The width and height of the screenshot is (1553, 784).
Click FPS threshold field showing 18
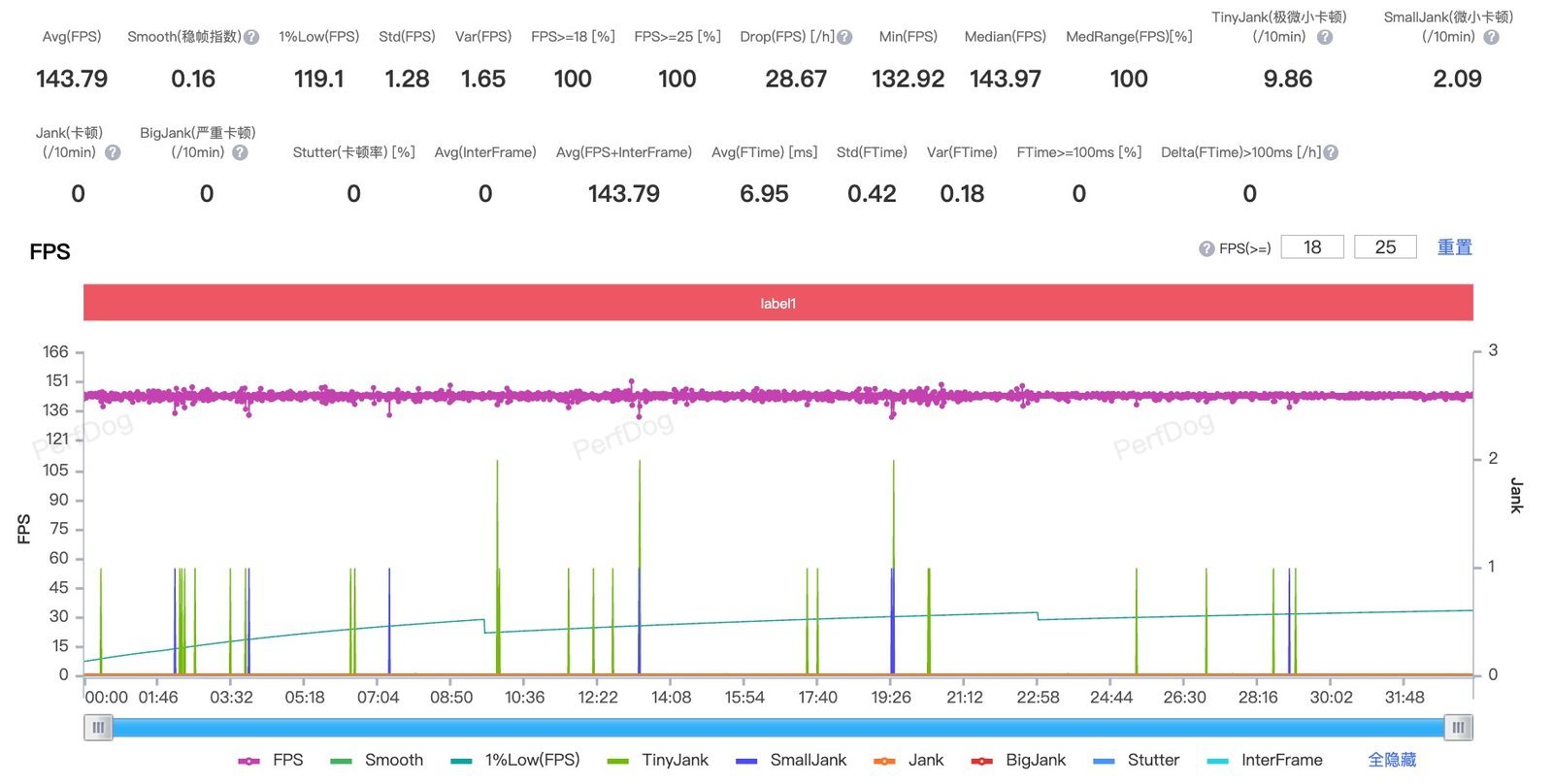pyautogui.click(x=1312, y=247)
